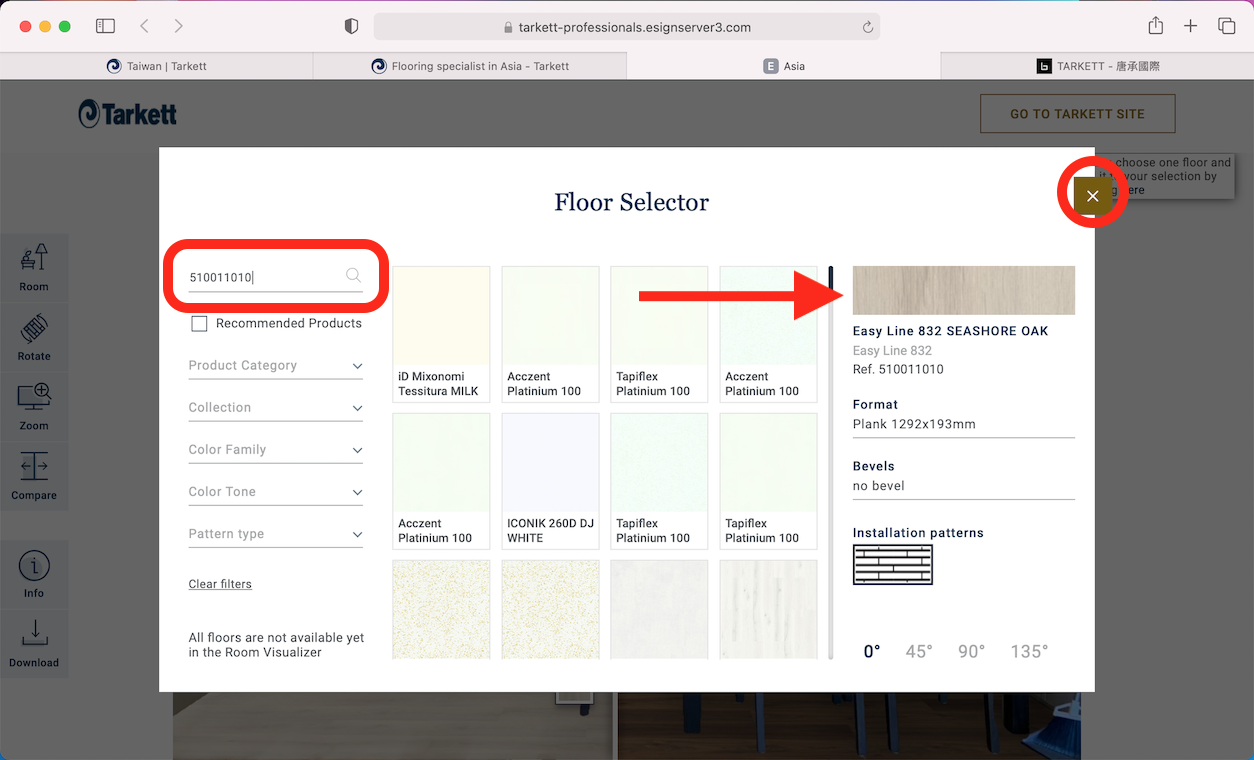
Task: Click the Tarkett logo
Action: (x=128, y=114)
